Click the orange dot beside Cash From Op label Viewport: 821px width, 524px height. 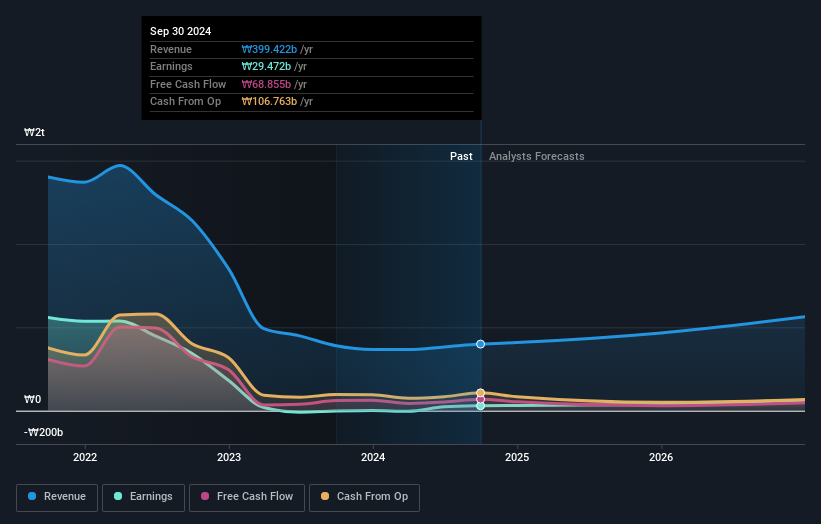click(x=325, y=497)
